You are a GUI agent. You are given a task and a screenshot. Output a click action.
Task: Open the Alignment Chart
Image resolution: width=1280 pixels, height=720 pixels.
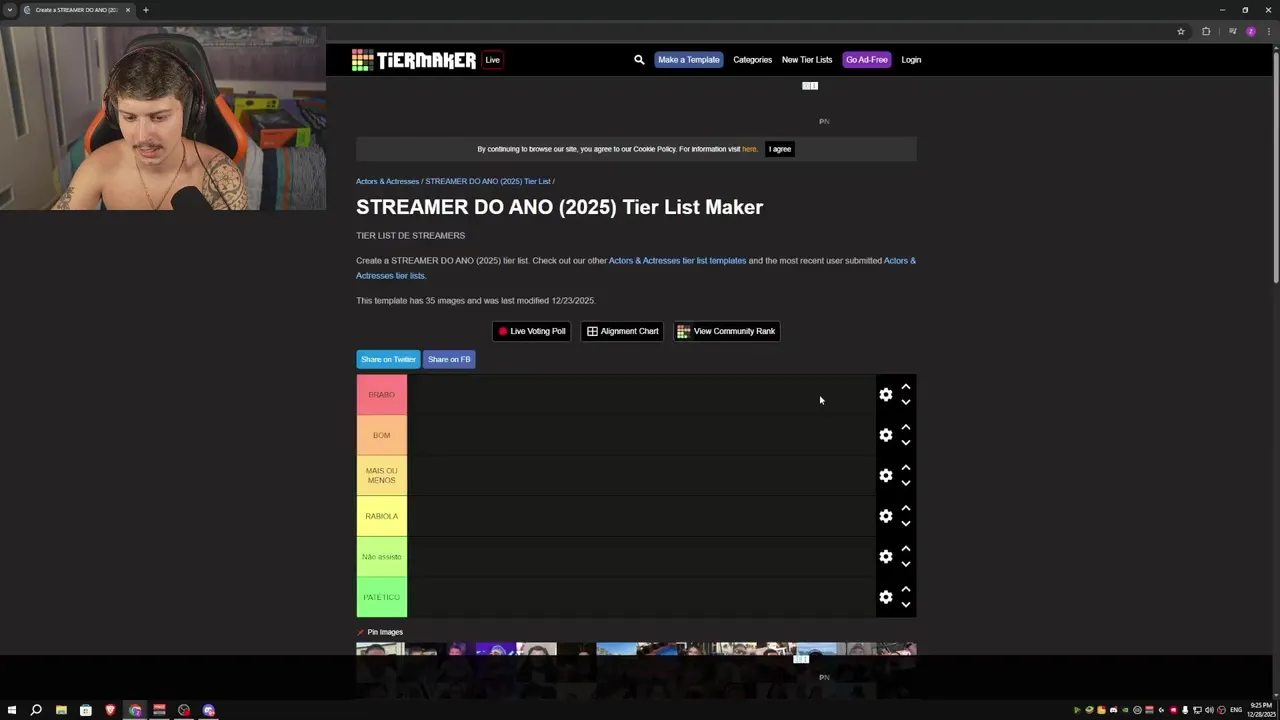[622, 331]
